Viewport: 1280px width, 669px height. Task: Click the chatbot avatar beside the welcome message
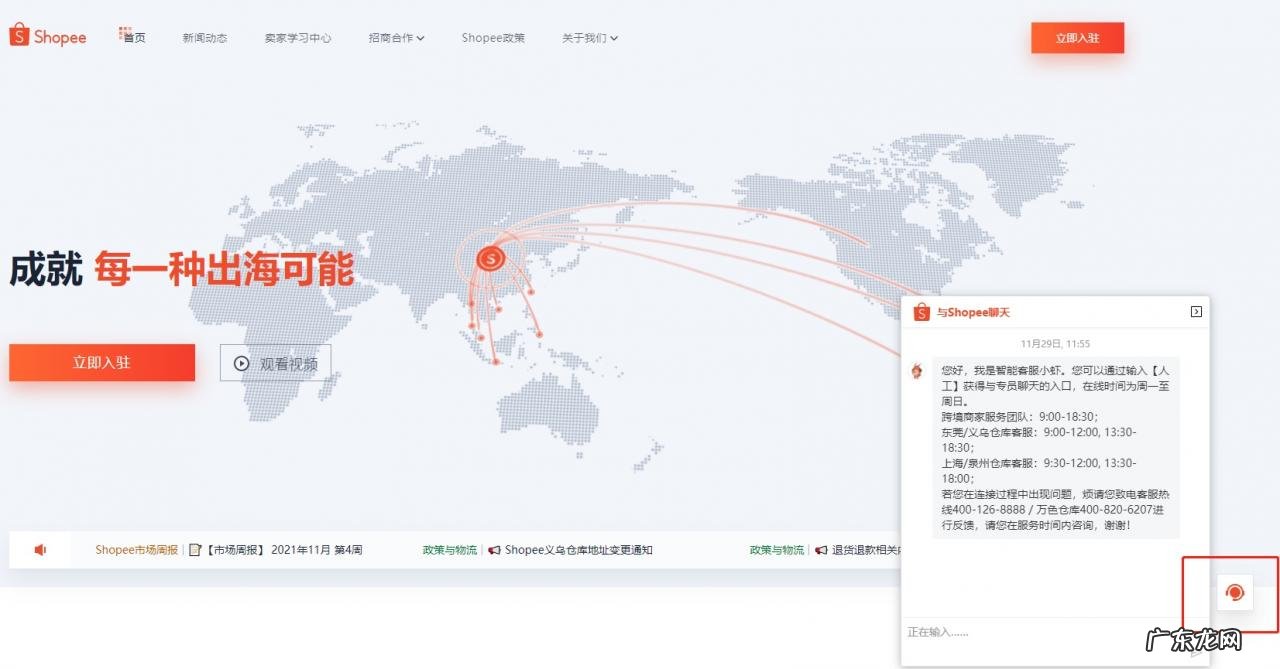click(916, 370)
